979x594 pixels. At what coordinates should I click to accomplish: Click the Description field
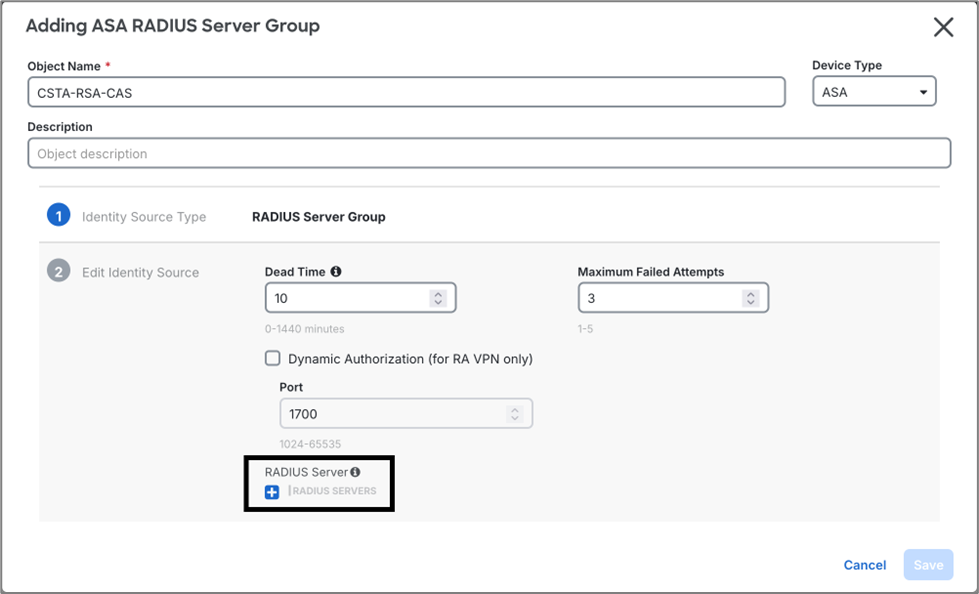(x=400, y=152)
